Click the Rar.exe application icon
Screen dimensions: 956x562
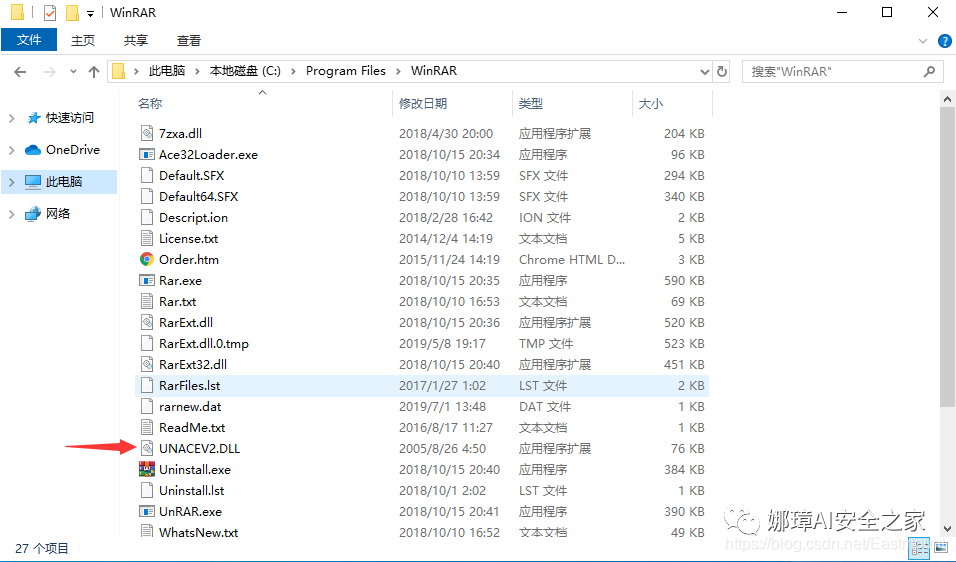[x=146, y=280]
